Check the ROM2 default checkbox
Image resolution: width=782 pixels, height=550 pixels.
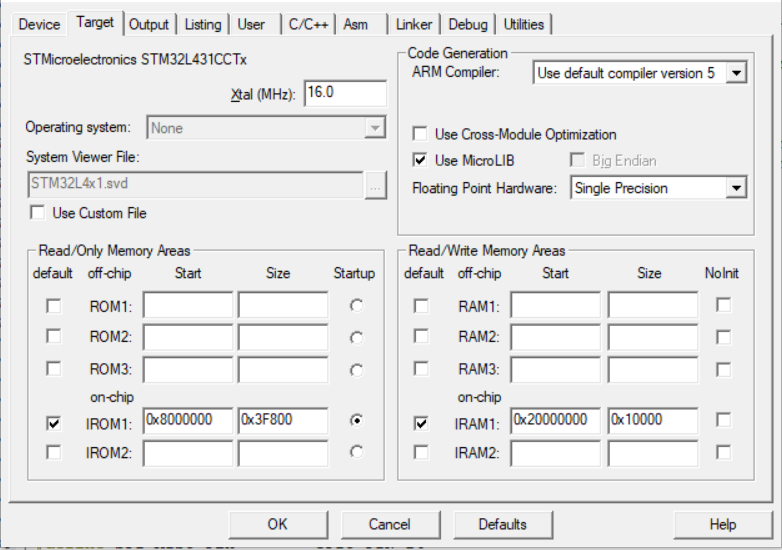(53, 337)
